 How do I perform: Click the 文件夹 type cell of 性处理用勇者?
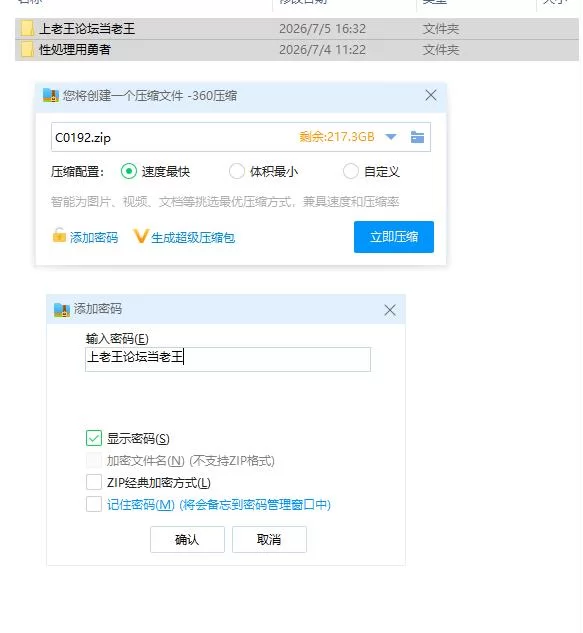[x=440, y=50]
